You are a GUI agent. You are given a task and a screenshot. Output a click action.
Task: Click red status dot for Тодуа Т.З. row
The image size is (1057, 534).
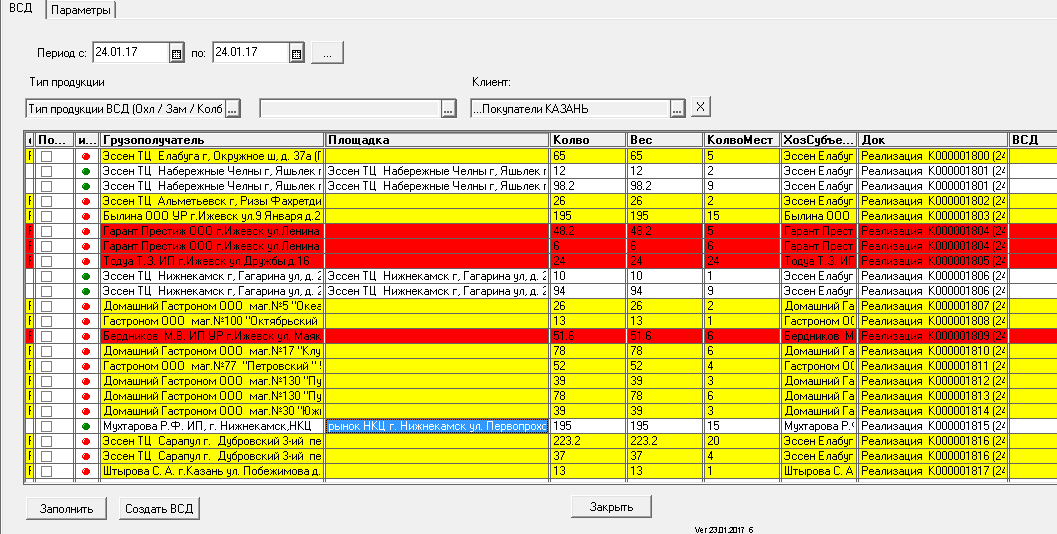point(85,261)
